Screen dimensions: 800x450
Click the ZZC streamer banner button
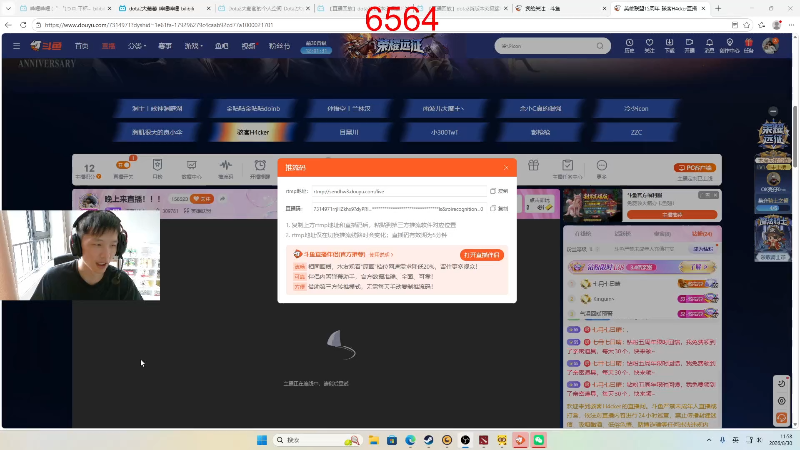pyautogui.click(x=636, y=132)
